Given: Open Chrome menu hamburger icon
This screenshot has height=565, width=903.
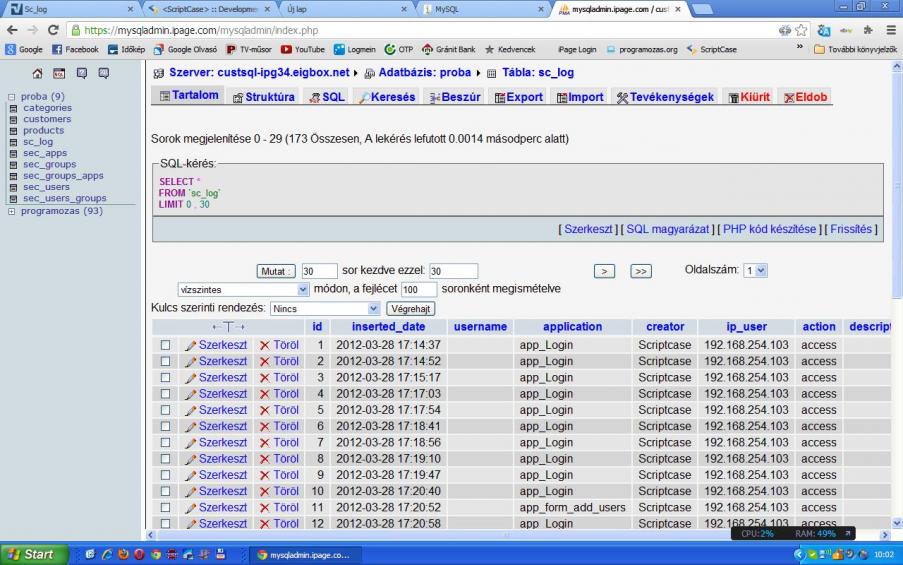Looking at the screenshot, I should [x=891, y=30].
